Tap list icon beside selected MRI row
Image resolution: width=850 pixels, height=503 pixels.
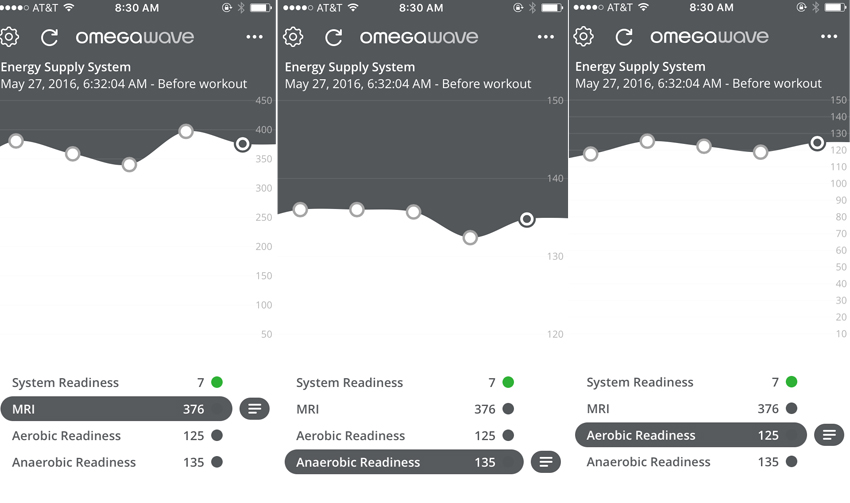pyautogui.click(x=255, y=409)
